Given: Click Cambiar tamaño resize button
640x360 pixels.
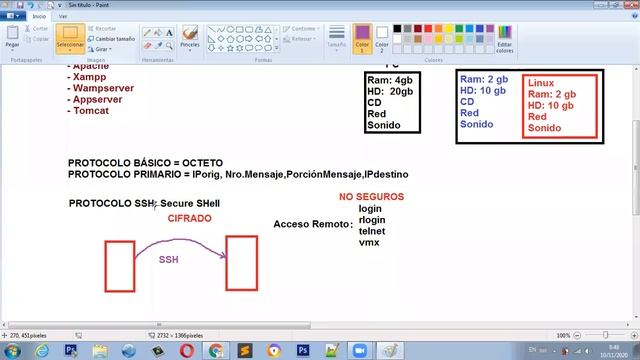Looking at the screenshot, I should coord(111,39).
